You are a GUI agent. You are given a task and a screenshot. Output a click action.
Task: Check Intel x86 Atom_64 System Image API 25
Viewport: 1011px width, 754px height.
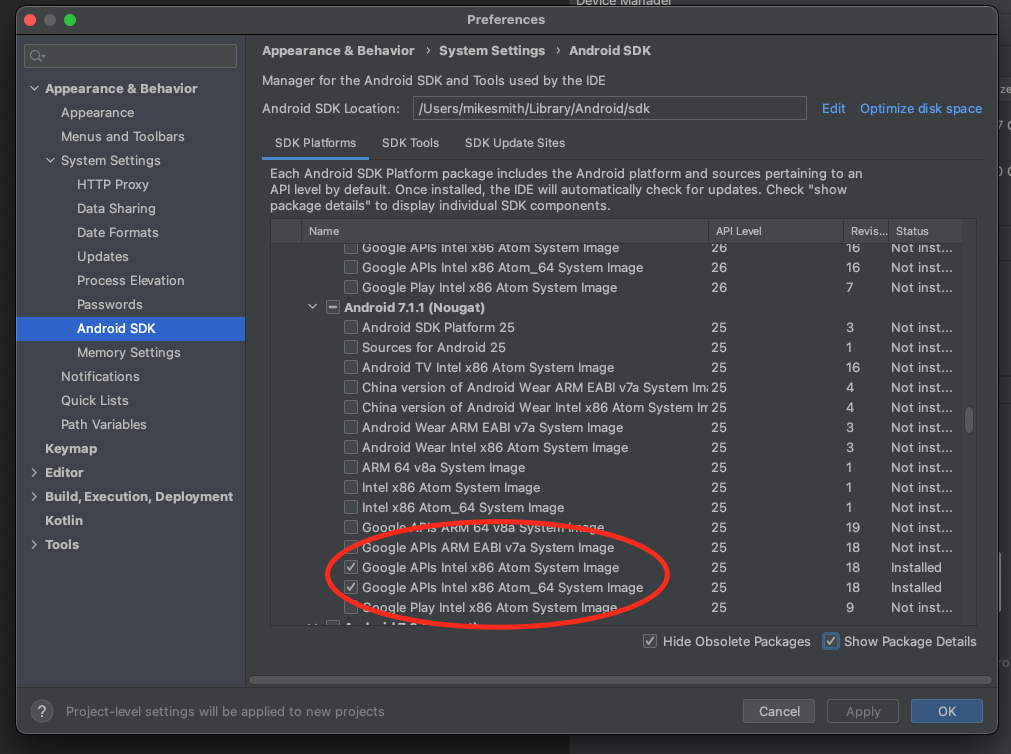coord(351,508)
